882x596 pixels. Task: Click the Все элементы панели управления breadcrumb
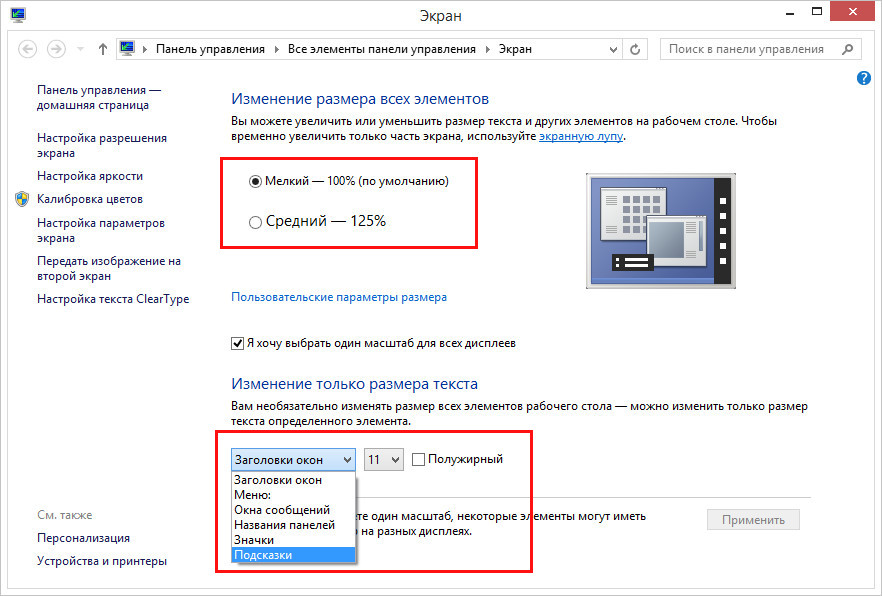pos(382,49)
